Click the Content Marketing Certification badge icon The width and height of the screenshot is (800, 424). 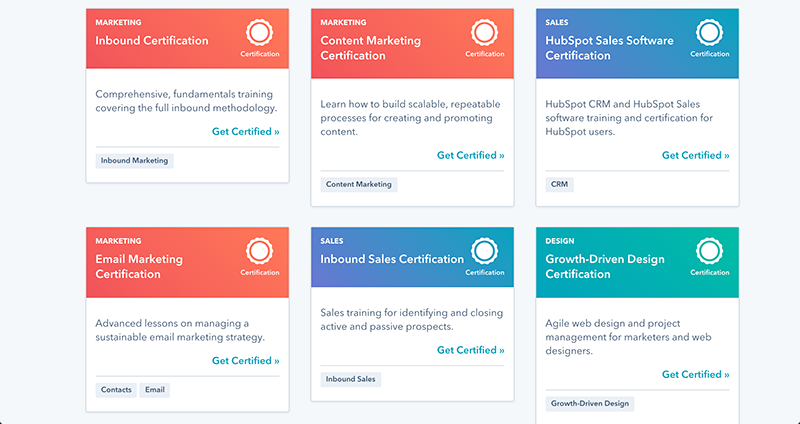coord(484,33)
